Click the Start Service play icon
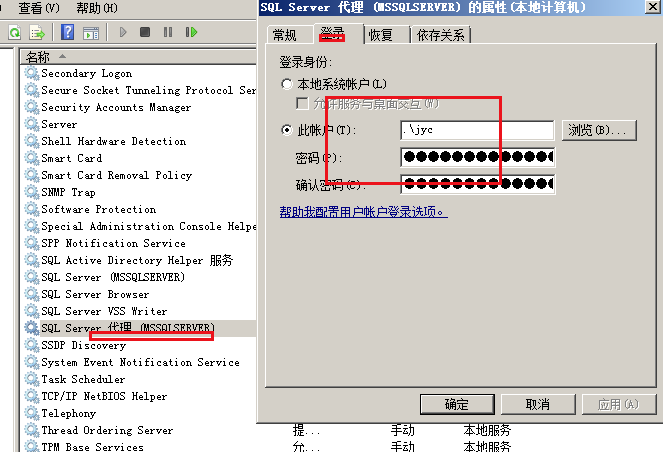The height and width of the screenshot is (452, 663). (123, 32)
